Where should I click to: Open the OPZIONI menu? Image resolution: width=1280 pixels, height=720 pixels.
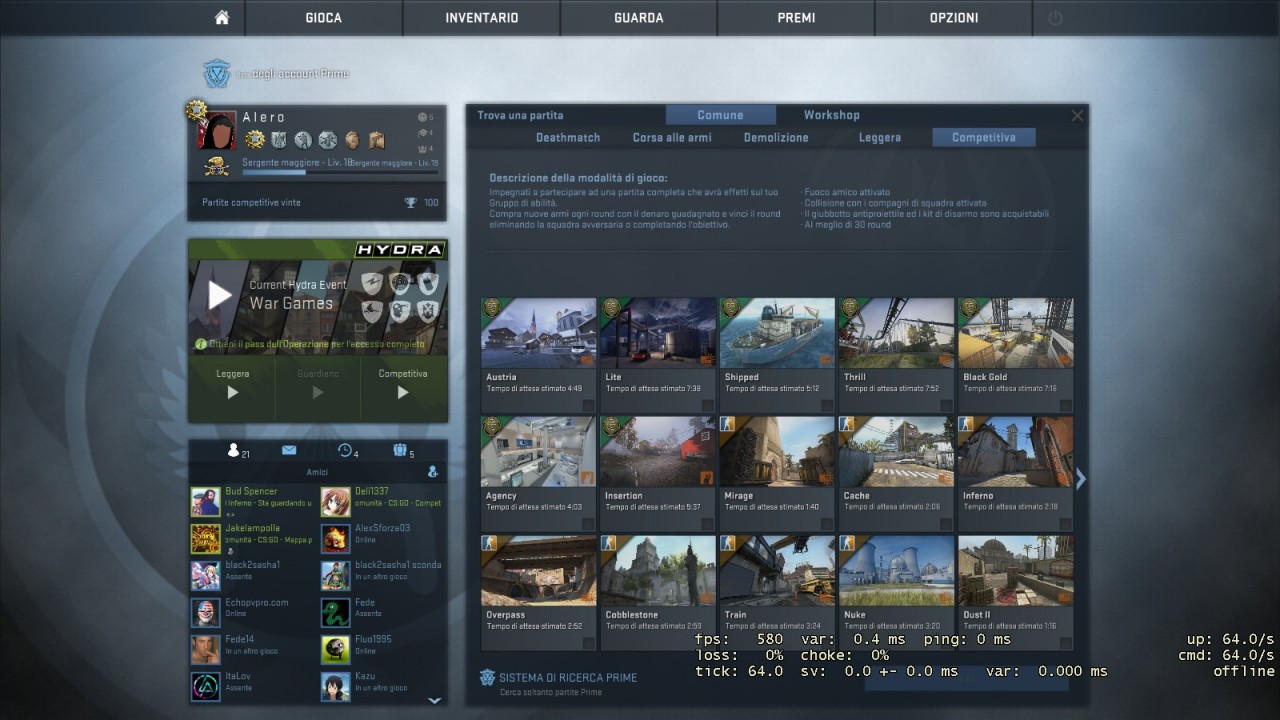(954, 18)
